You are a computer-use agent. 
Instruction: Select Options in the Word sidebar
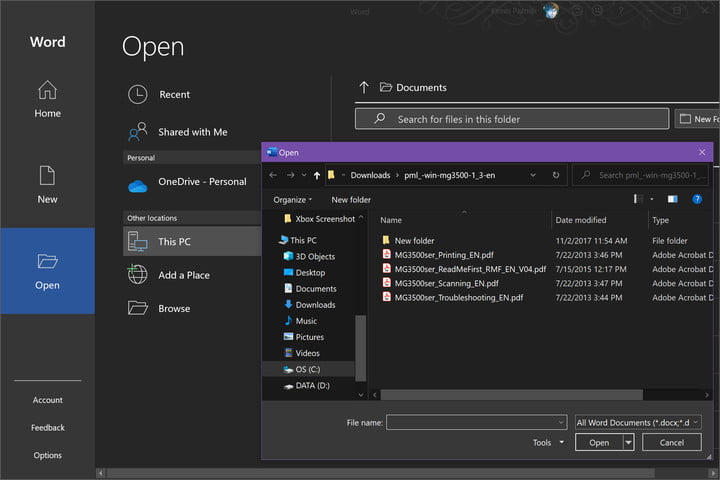[x=47, y=455]
